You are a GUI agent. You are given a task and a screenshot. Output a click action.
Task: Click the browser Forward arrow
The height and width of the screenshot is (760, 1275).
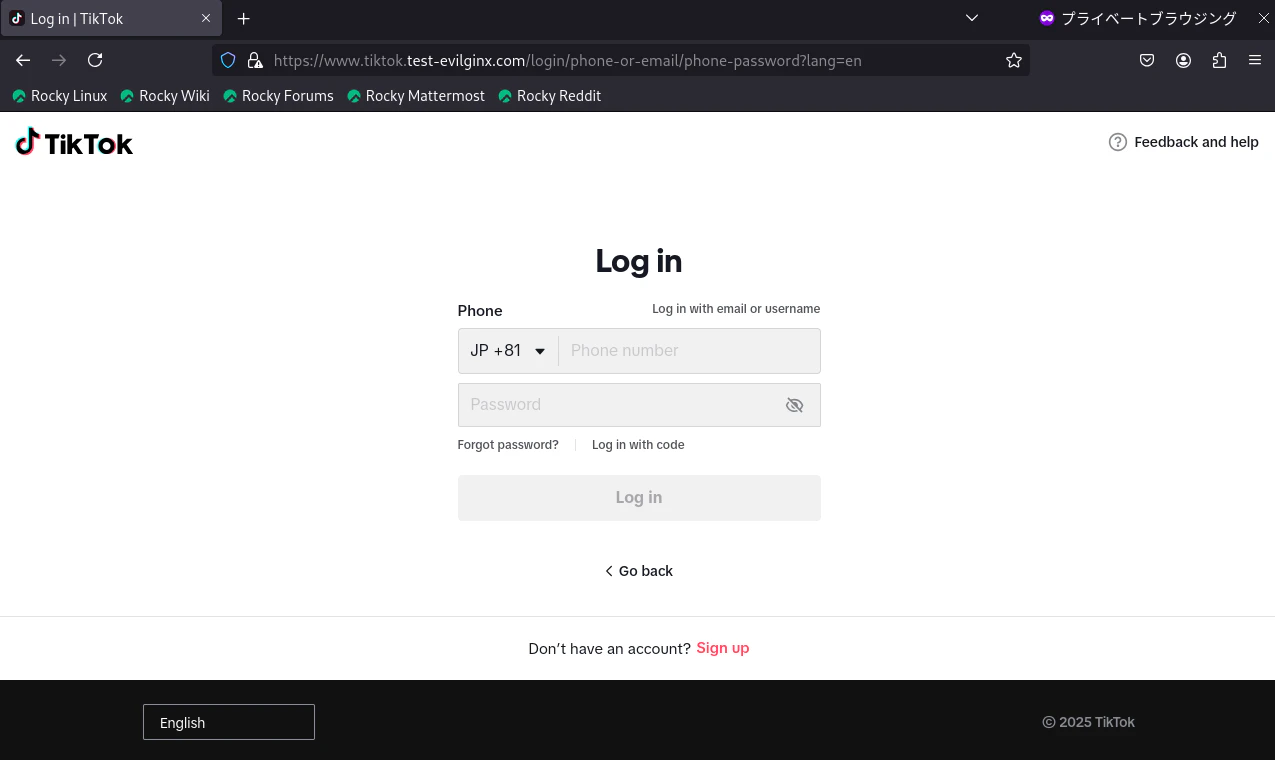pos(59,60)
